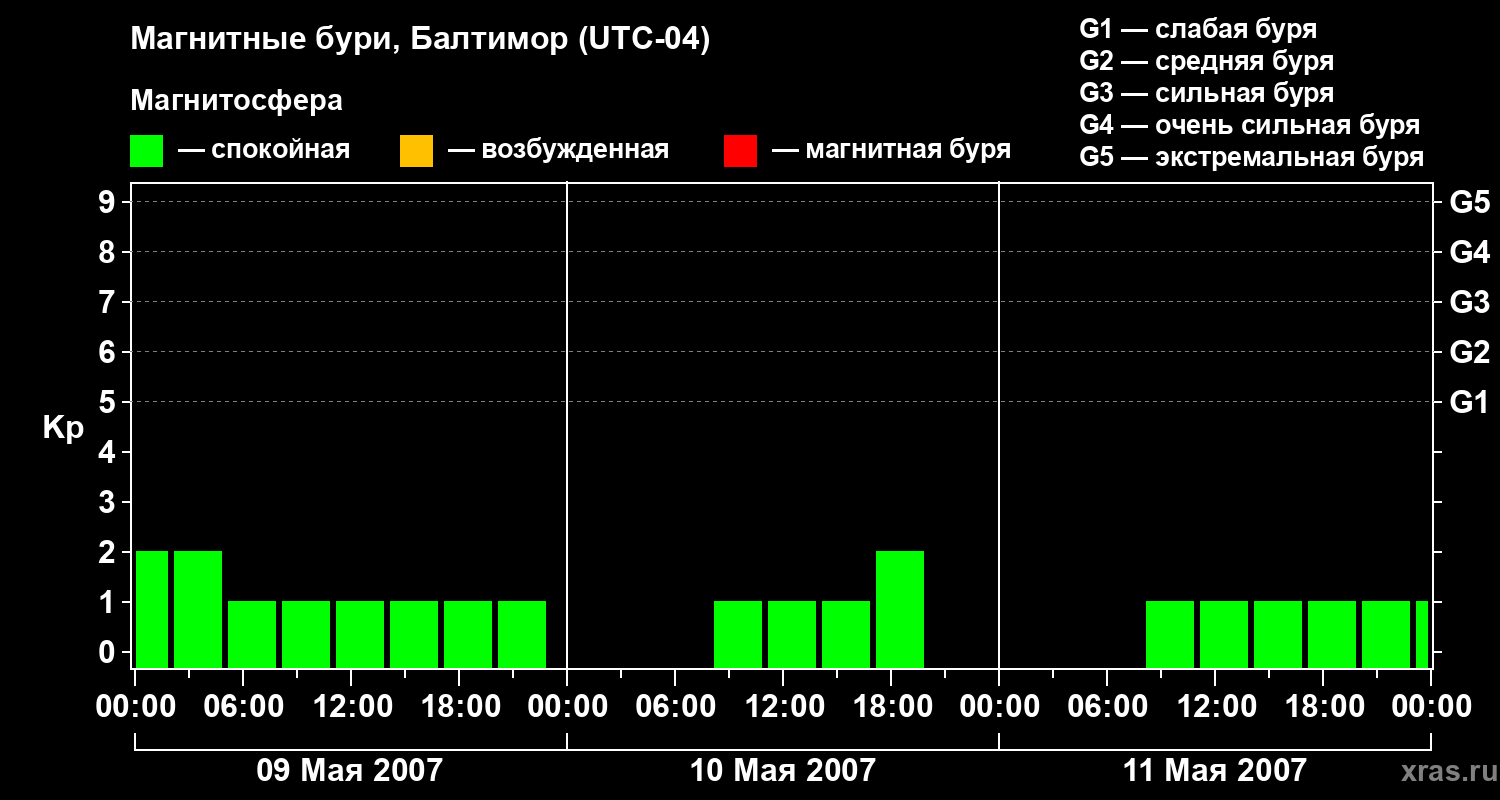1500x800 pixels.
Task: Click the narrow final bar on 11 May
Action: (x=1422, y=634)
